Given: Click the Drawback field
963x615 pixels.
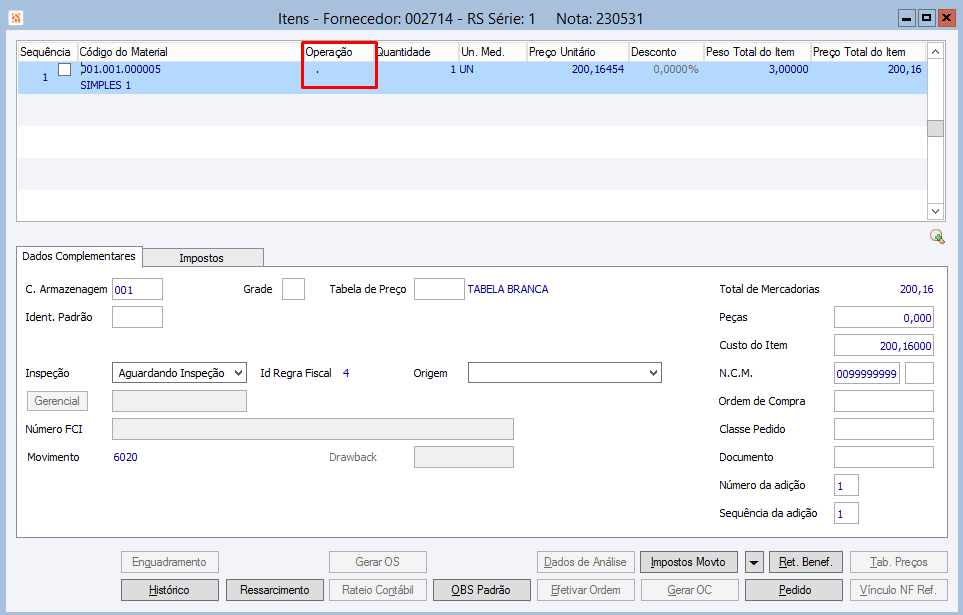Looking at the screenshot, I should tap(464, 457).
